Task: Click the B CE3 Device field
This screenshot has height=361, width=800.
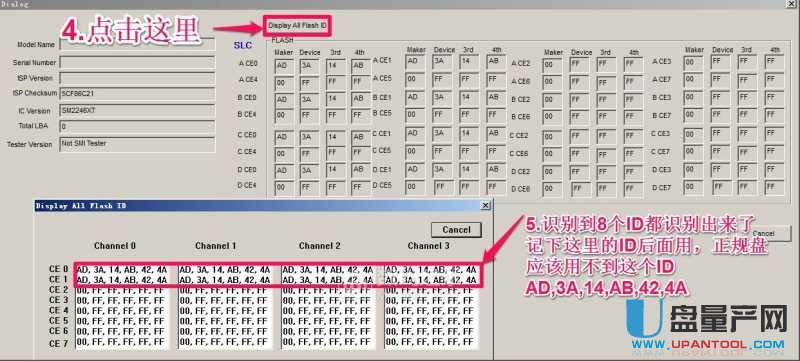Action: click(720, 98)
